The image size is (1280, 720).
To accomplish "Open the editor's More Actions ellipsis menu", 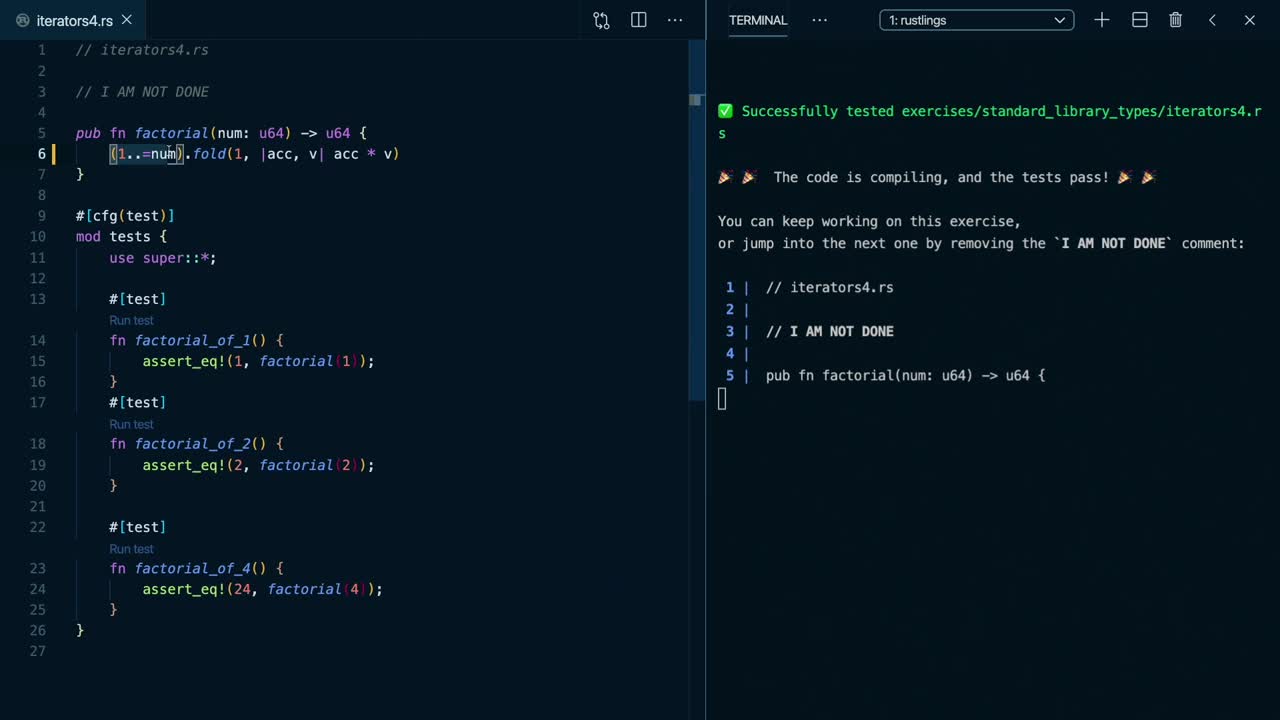I will [675, 20].
